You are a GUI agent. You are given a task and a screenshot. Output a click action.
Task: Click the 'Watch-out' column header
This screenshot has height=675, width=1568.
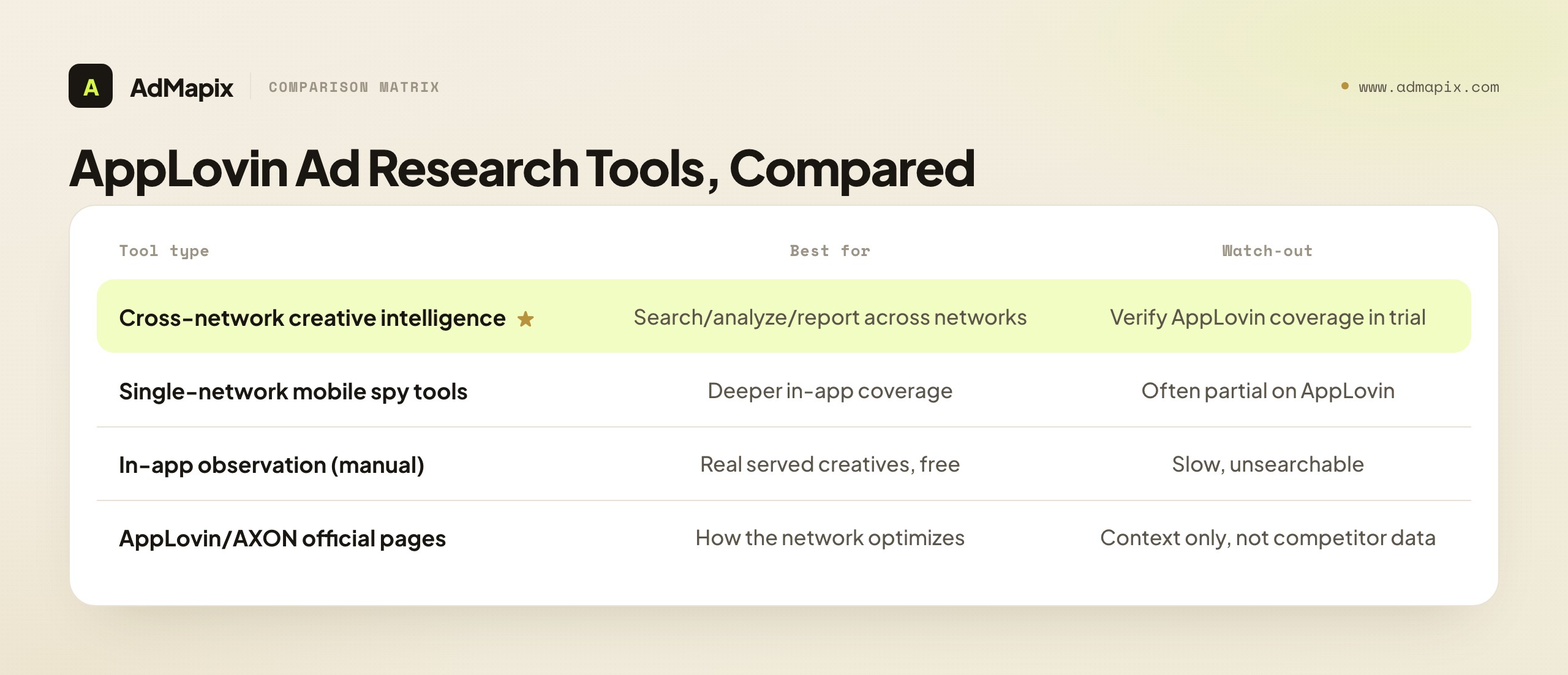(x=1267, y=251)
